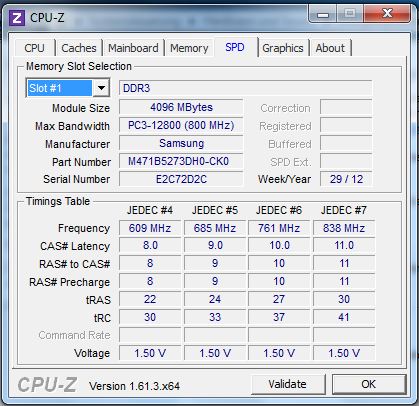This screenshot has height=406, width=419.
Task: Confirm with the OK button
Action: 368,384
